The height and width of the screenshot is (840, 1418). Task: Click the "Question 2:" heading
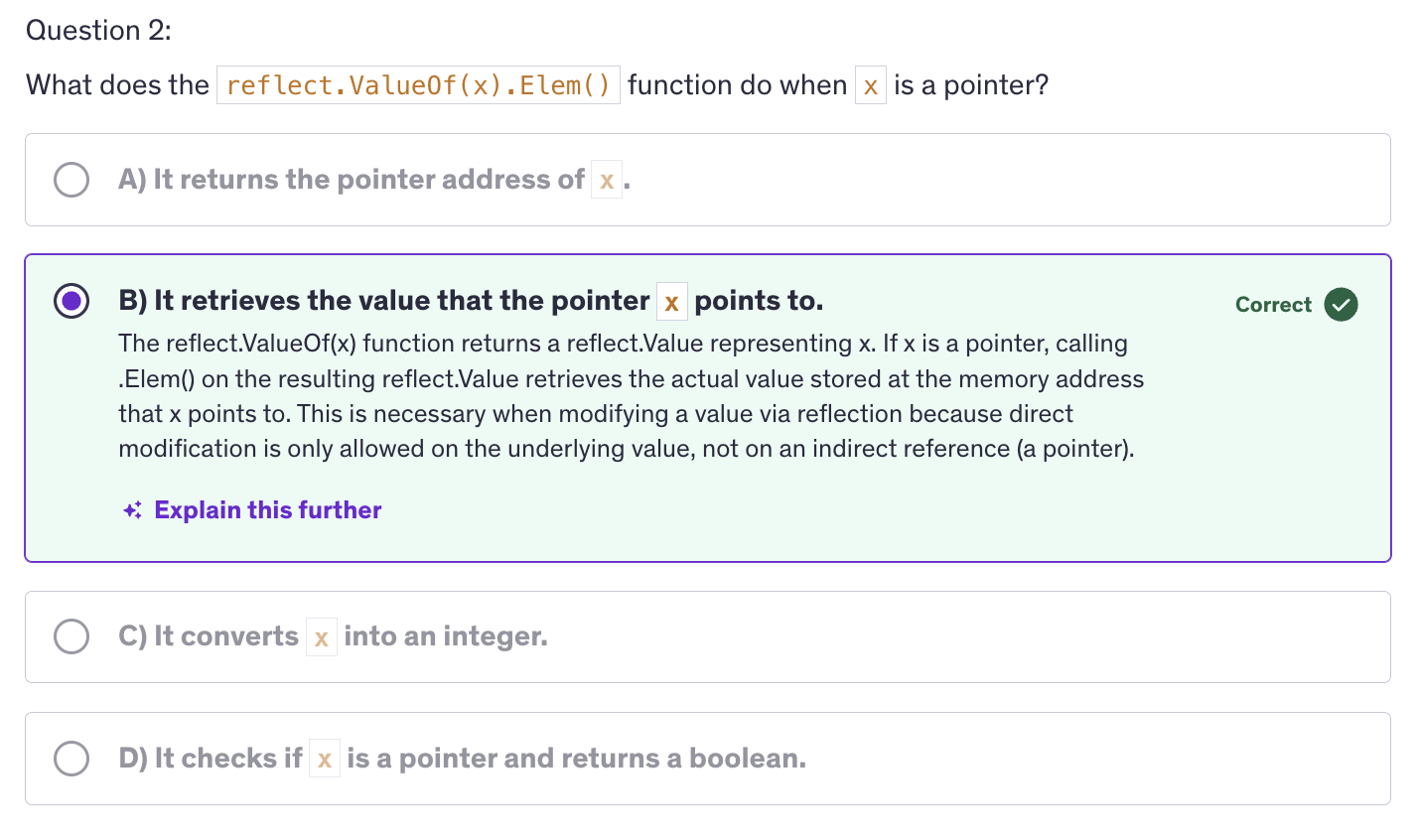click(x=98, y=31)
